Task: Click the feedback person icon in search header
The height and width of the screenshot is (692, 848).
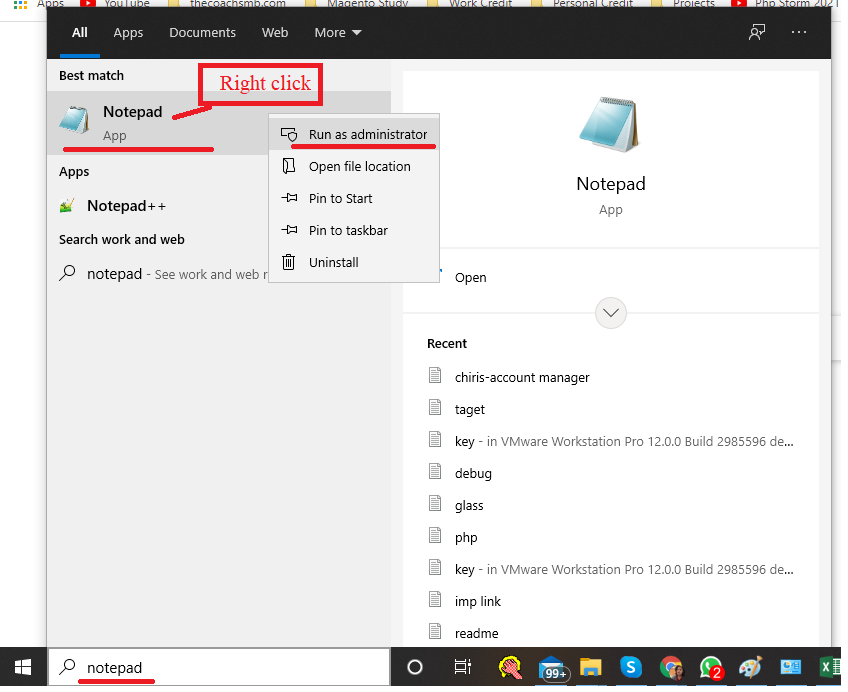Action: point(757,32)
